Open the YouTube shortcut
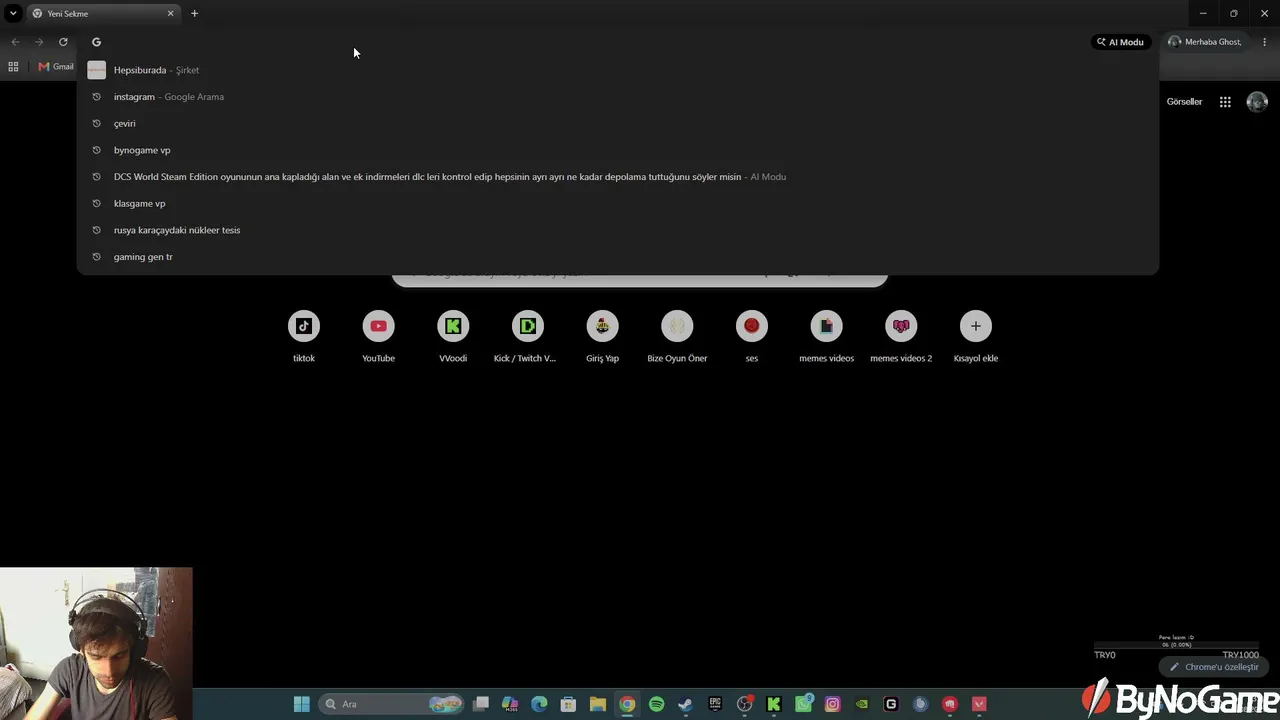The image size is (1280, 720). tap(378, 337)
